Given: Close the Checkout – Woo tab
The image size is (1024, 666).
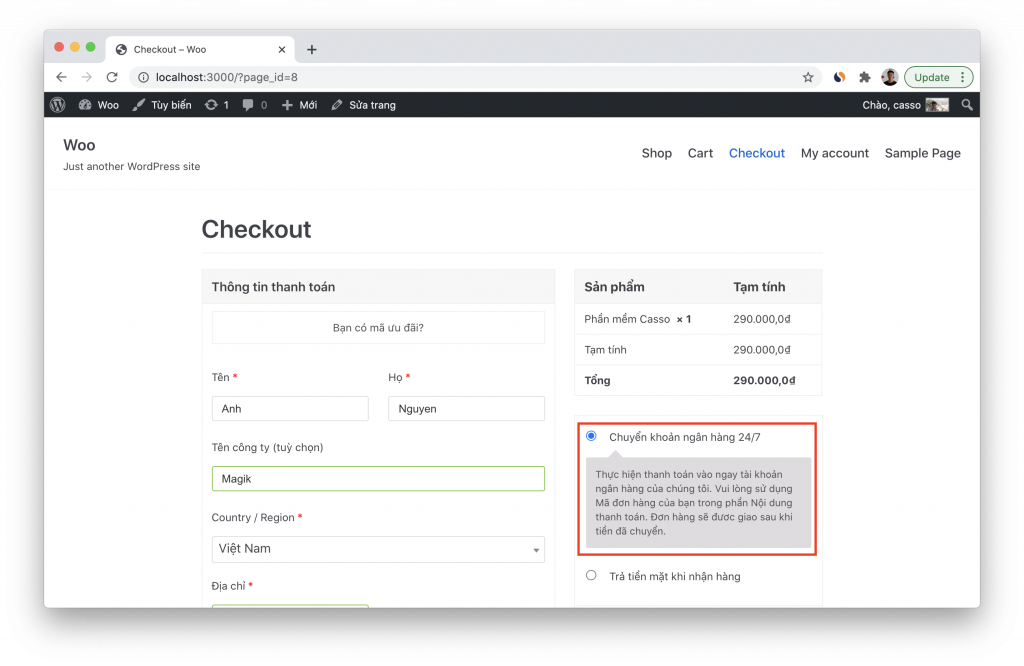Looking at the screenshot, I should 281,50.
